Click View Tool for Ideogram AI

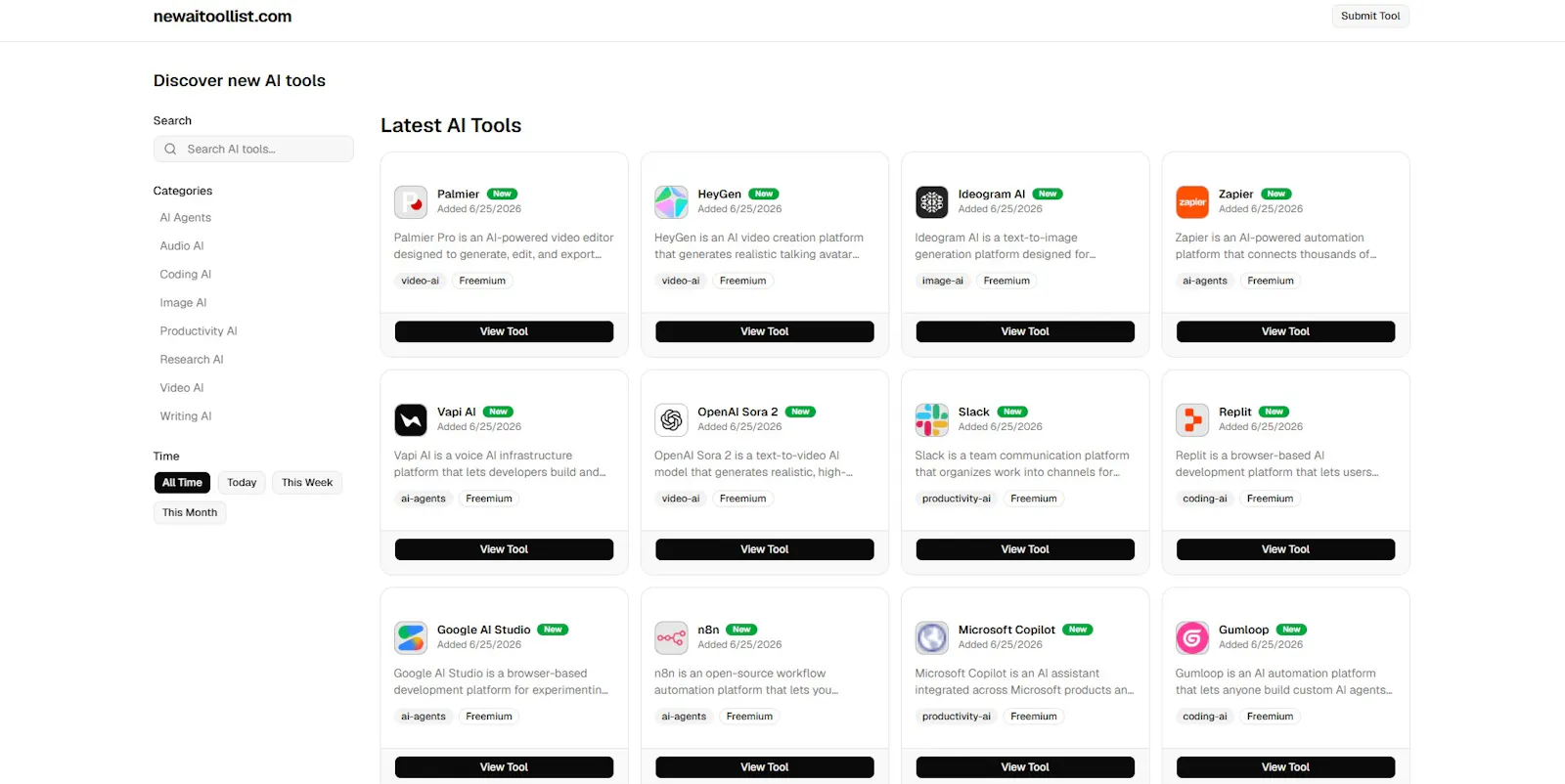coord(1025,331)
